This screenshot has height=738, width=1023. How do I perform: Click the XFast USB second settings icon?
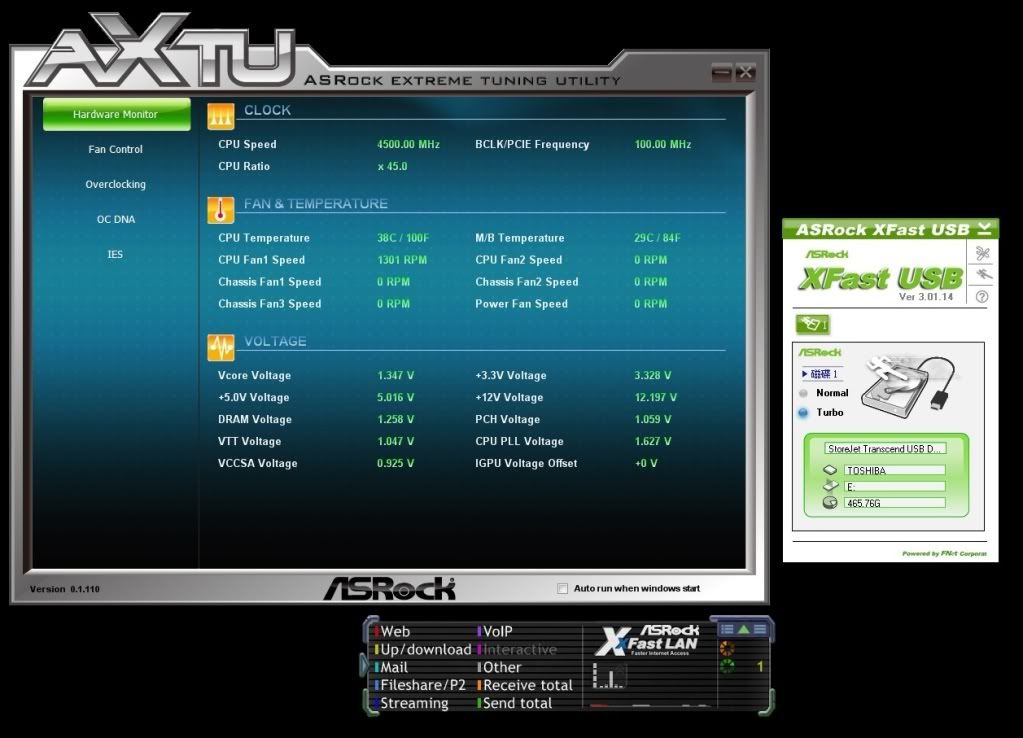click(x=982, y=275)
